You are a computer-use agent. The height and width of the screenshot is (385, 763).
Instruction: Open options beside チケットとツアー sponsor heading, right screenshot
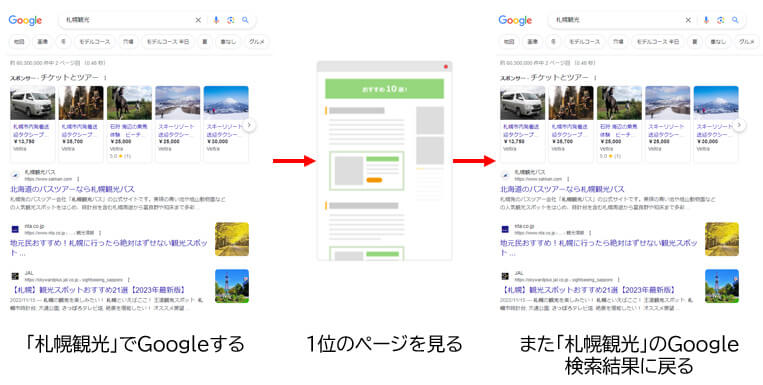point(595,77)
